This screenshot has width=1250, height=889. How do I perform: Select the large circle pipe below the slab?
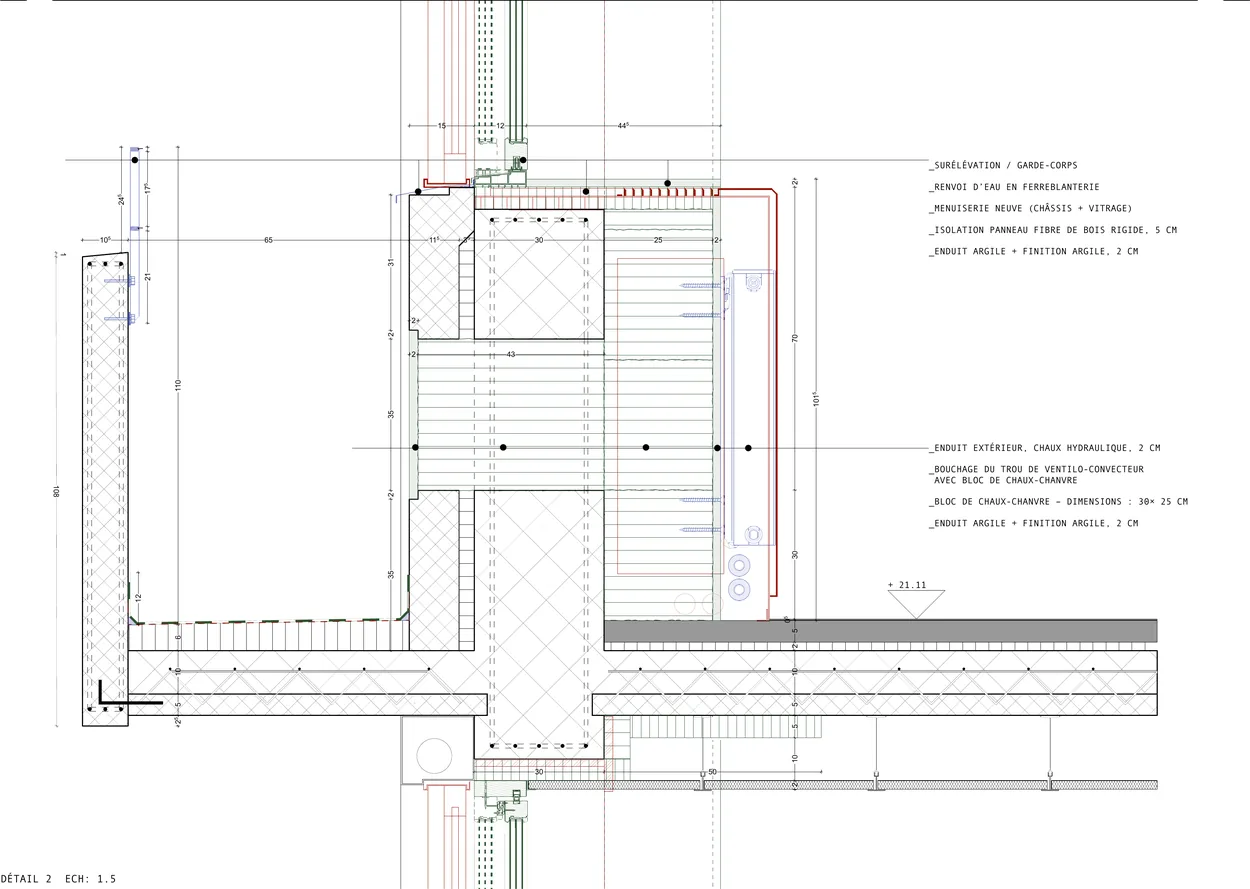point(434,755)
